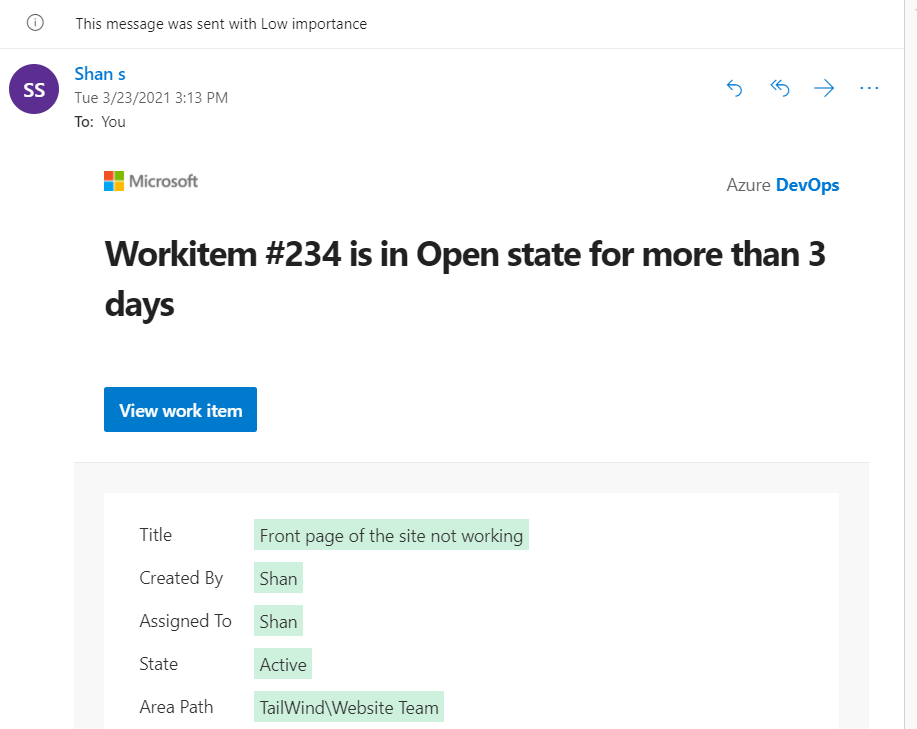Click the Reply all icon
The image size is (917, 729).
coord(780,88)
